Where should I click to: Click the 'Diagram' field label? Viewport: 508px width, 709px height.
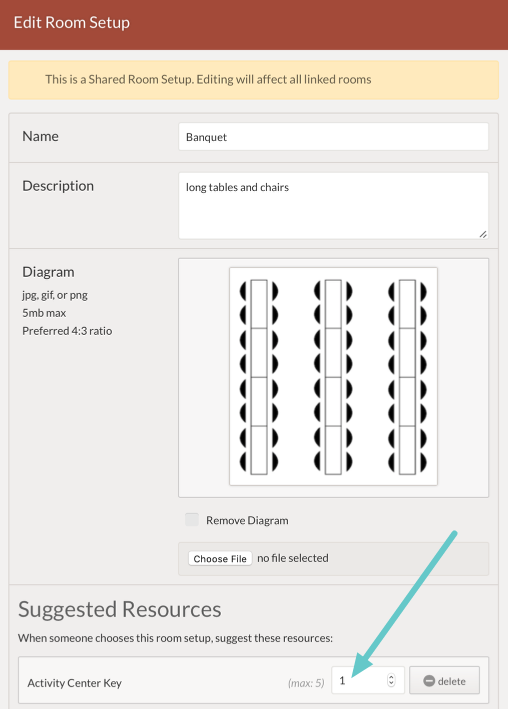(48, 272)
